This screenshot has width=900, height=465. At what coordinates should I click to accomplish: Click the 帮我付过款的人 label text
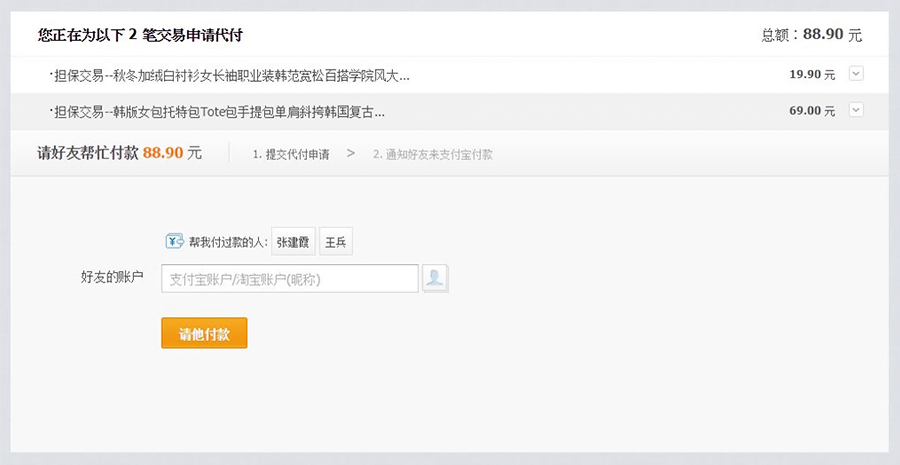point(228,242)
